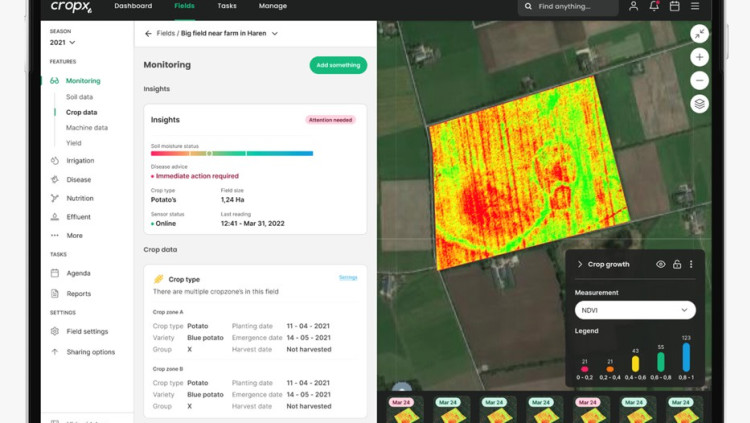The height and width of the screenshot is (423, 750).
Task: Open the hamburger menu icon
Action: [x=695, y=6]
